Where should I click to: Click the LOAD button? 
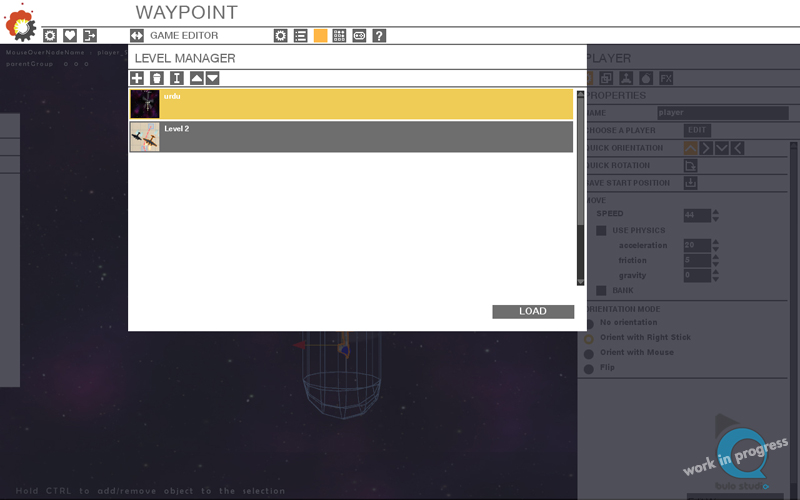533,311
